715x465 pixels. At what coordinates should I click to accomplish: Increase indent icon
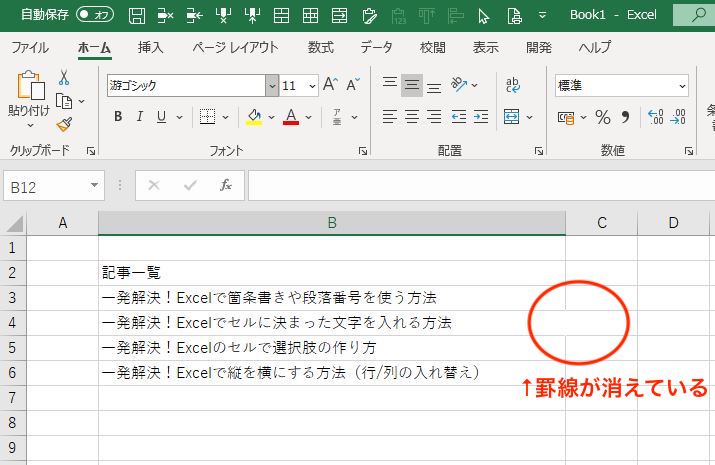[x=481, y=117]
